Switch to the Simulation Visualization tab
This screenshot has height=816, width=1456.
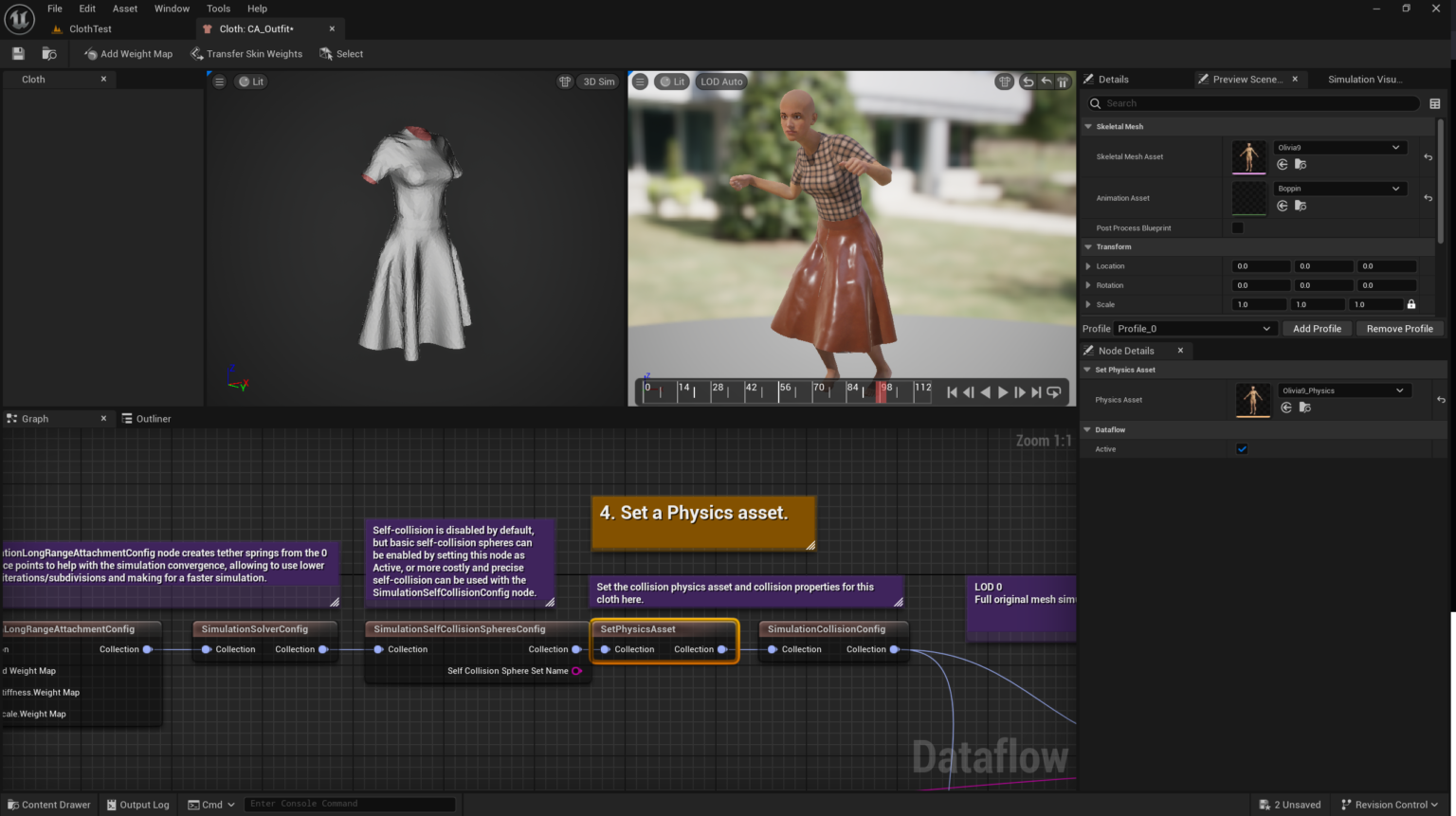(1365, 79)
